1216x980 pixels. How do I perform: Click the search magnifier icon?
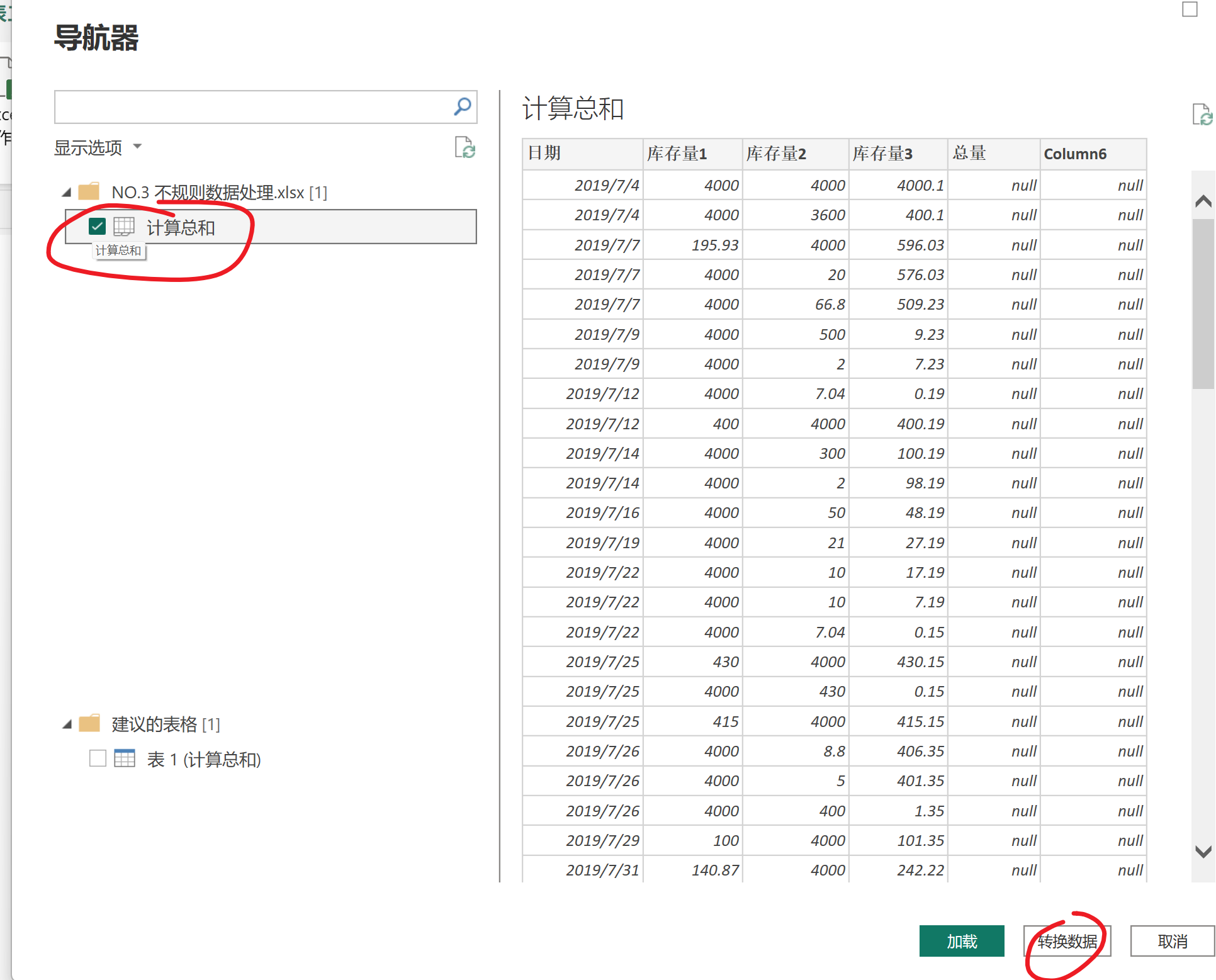(x=462, y=107)
